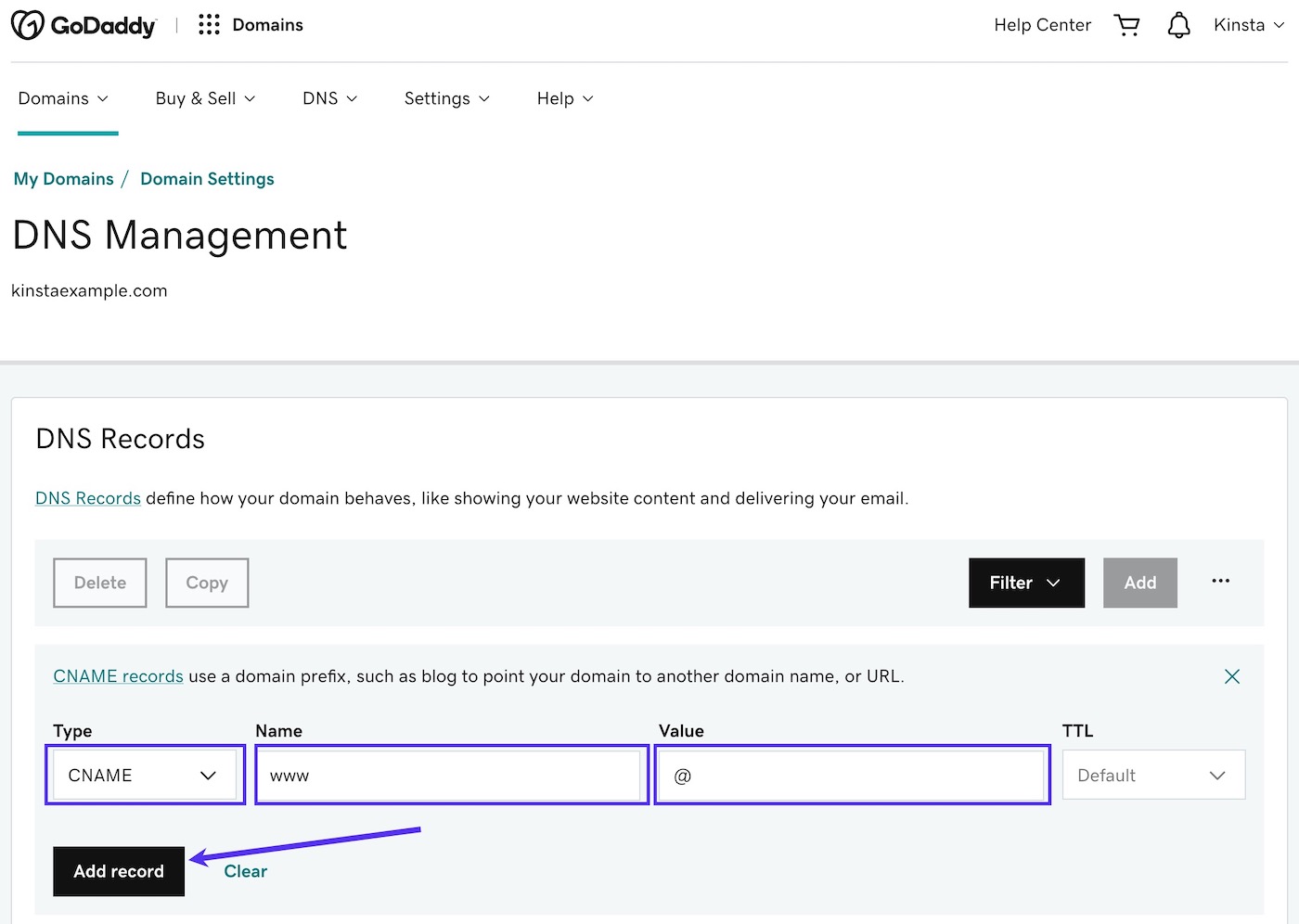The image size is (1299, 924).
Task: Open the Filter dropdown
Action: click(1026, 583)
